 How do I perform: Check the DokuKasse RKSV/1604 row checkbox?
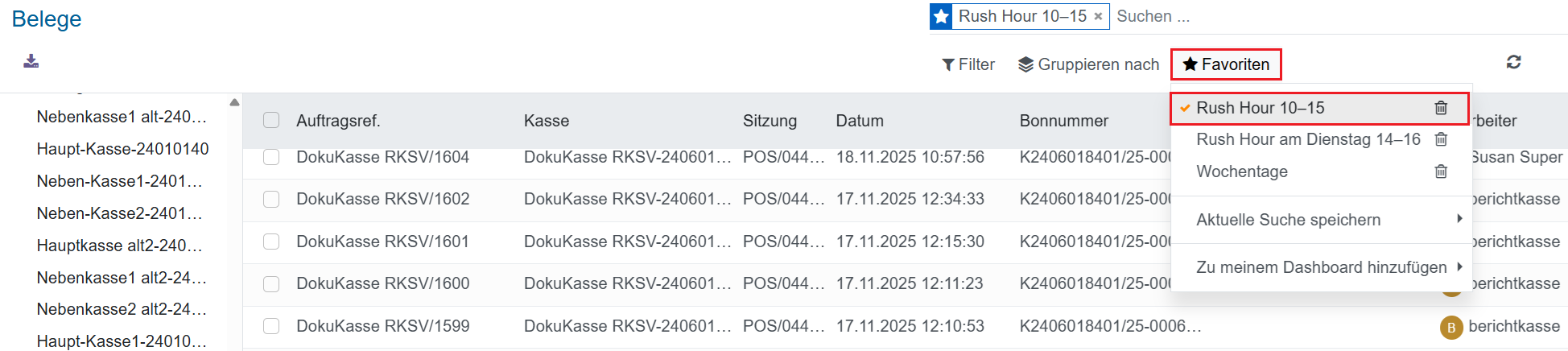271,157
